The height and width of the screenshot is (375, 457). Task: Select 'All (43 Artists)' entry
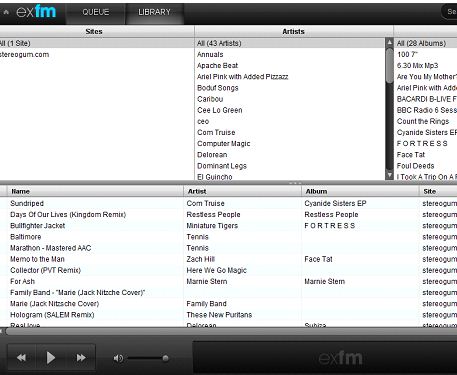coord(290,43)
